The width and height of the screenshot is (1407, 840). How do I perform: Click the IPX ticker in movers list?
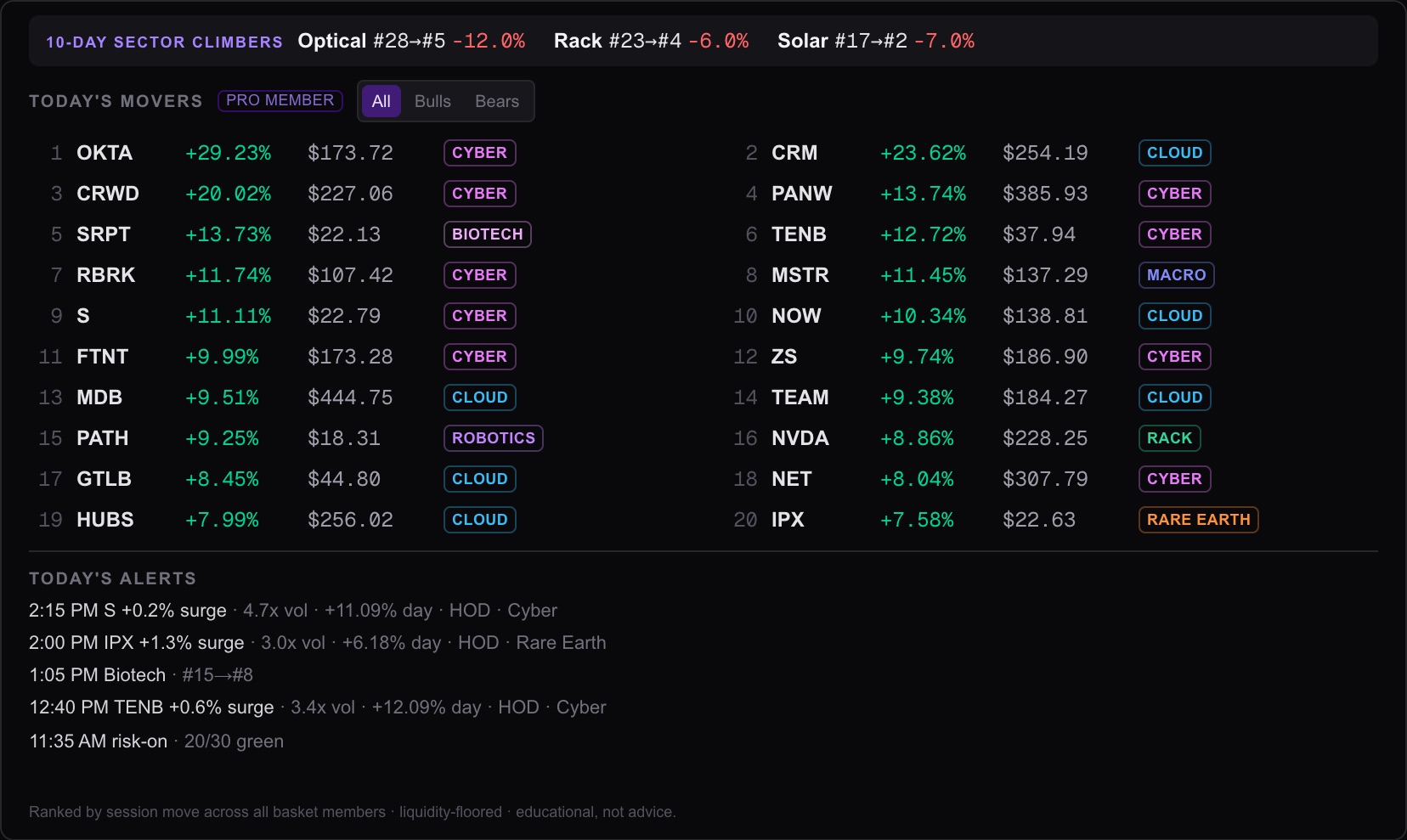click(788, 520)
